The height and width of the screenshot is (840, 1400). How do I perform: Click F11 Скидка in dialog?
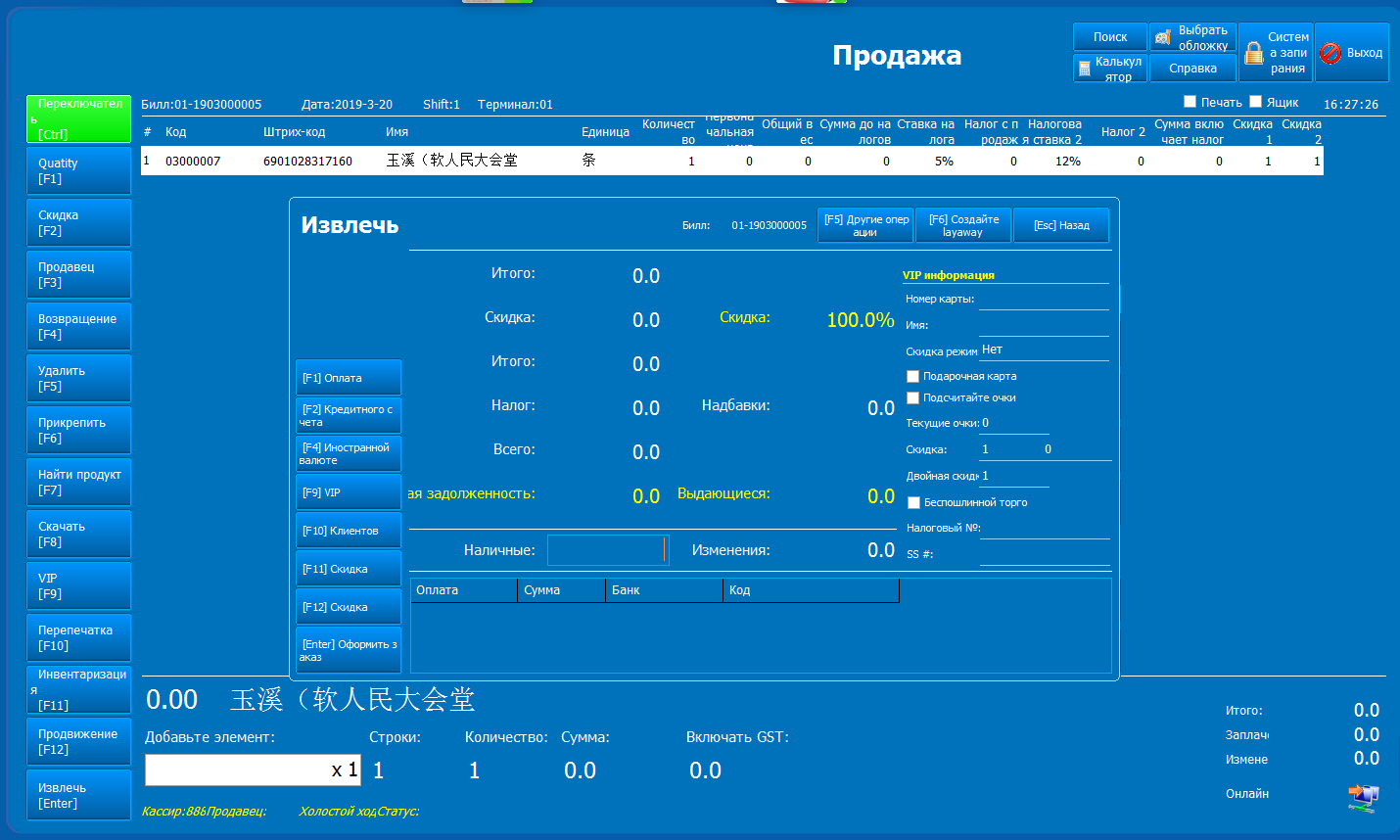coord(349,568)
